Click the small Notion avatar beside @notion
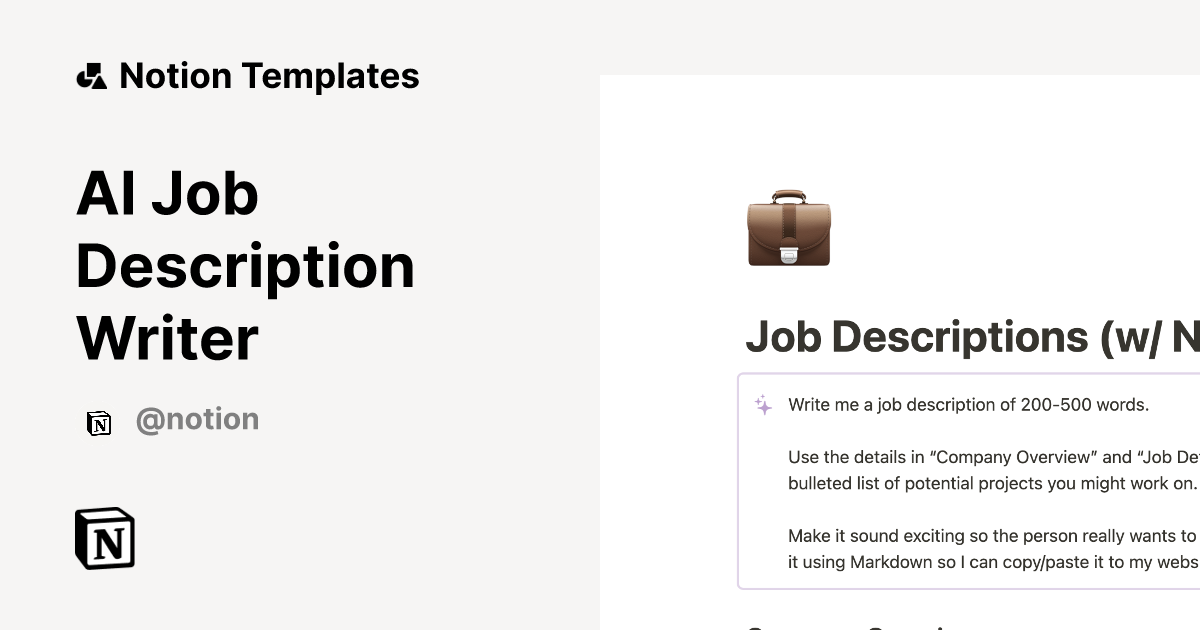This screenshot has width=1200, height=630. coord(99,422)
